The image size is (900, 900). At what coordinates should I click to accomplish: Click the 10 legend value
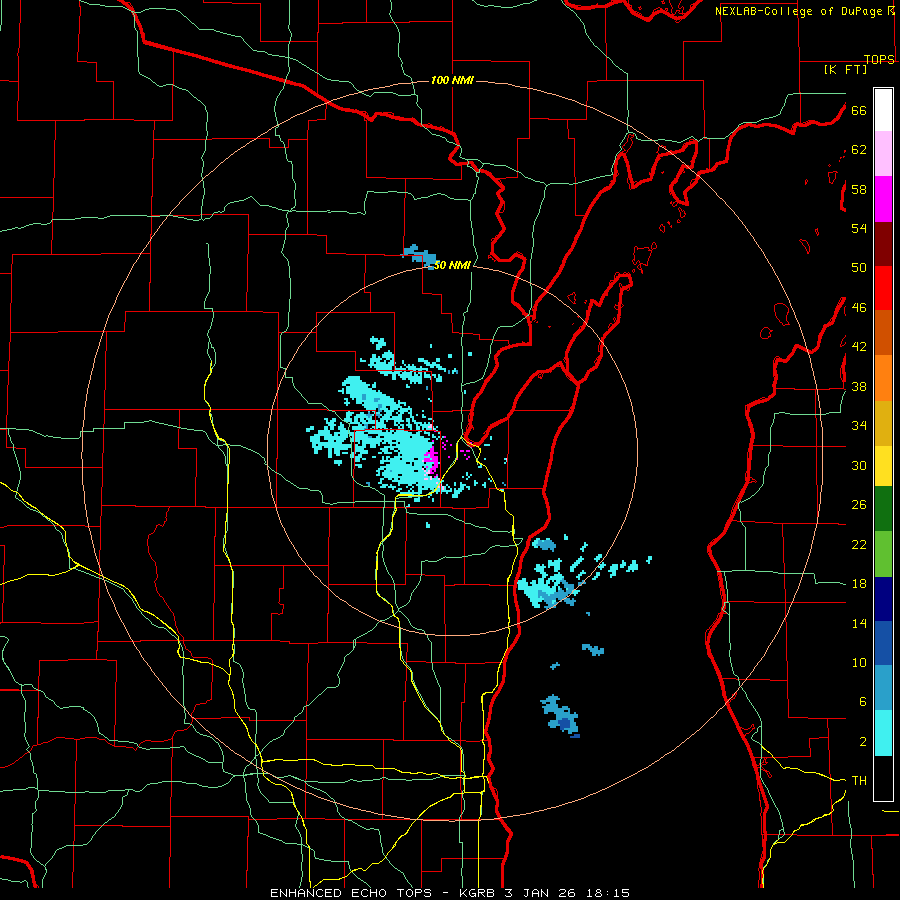click(x=859, y=662)
